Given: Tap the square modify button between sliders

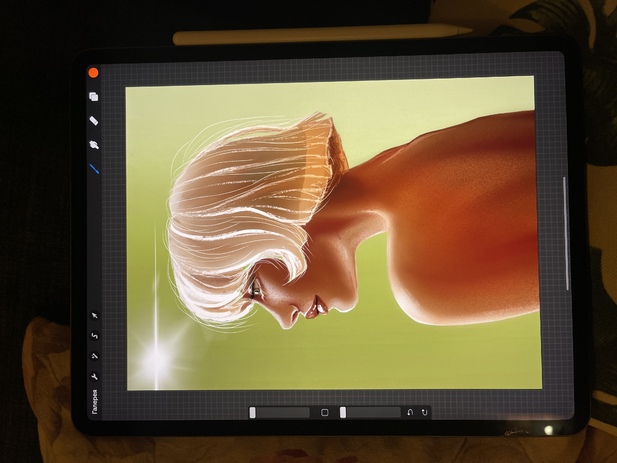Looking at the screenshot, I should (x=325, y=412).
